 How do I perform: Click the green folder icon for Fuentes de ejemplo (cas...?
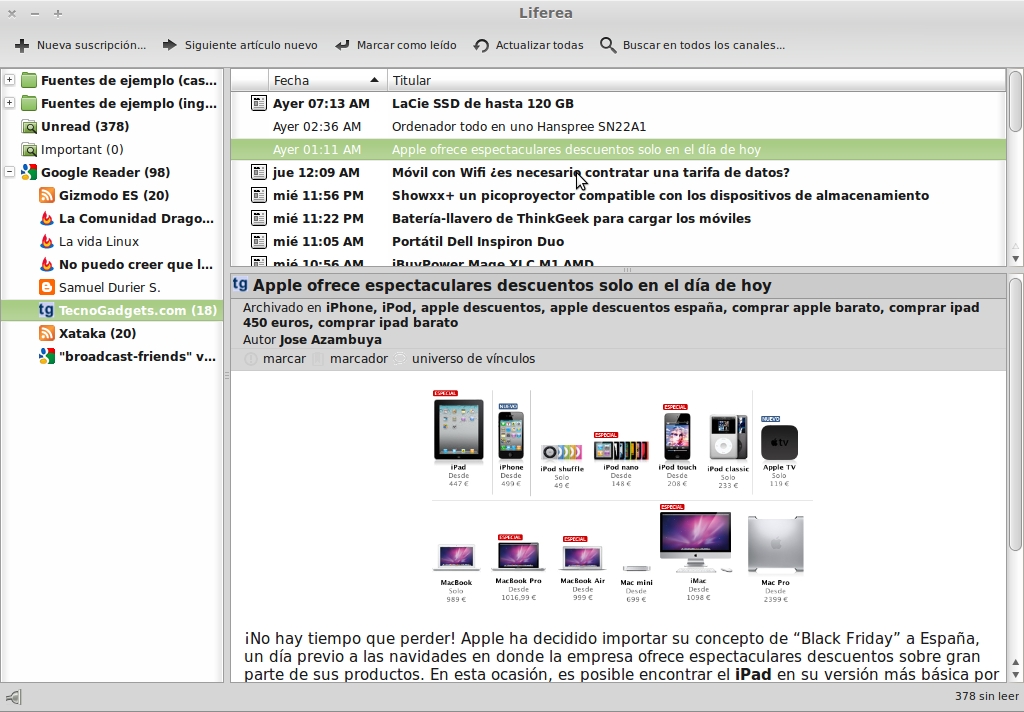point(29,80)
